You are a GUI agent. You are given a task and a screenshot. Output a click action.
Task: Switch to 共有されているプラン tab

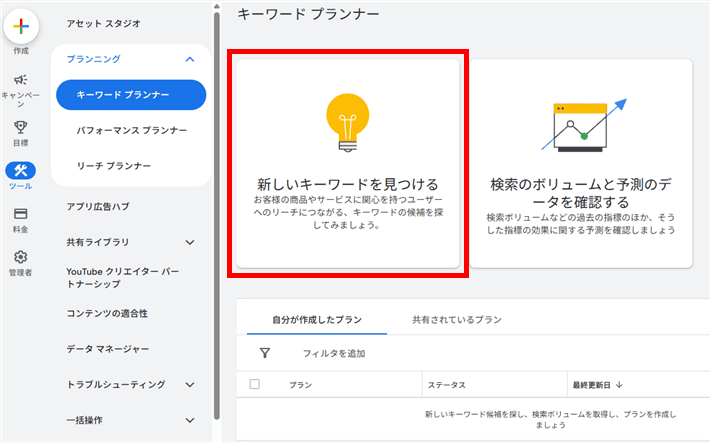tap(457, 320)
